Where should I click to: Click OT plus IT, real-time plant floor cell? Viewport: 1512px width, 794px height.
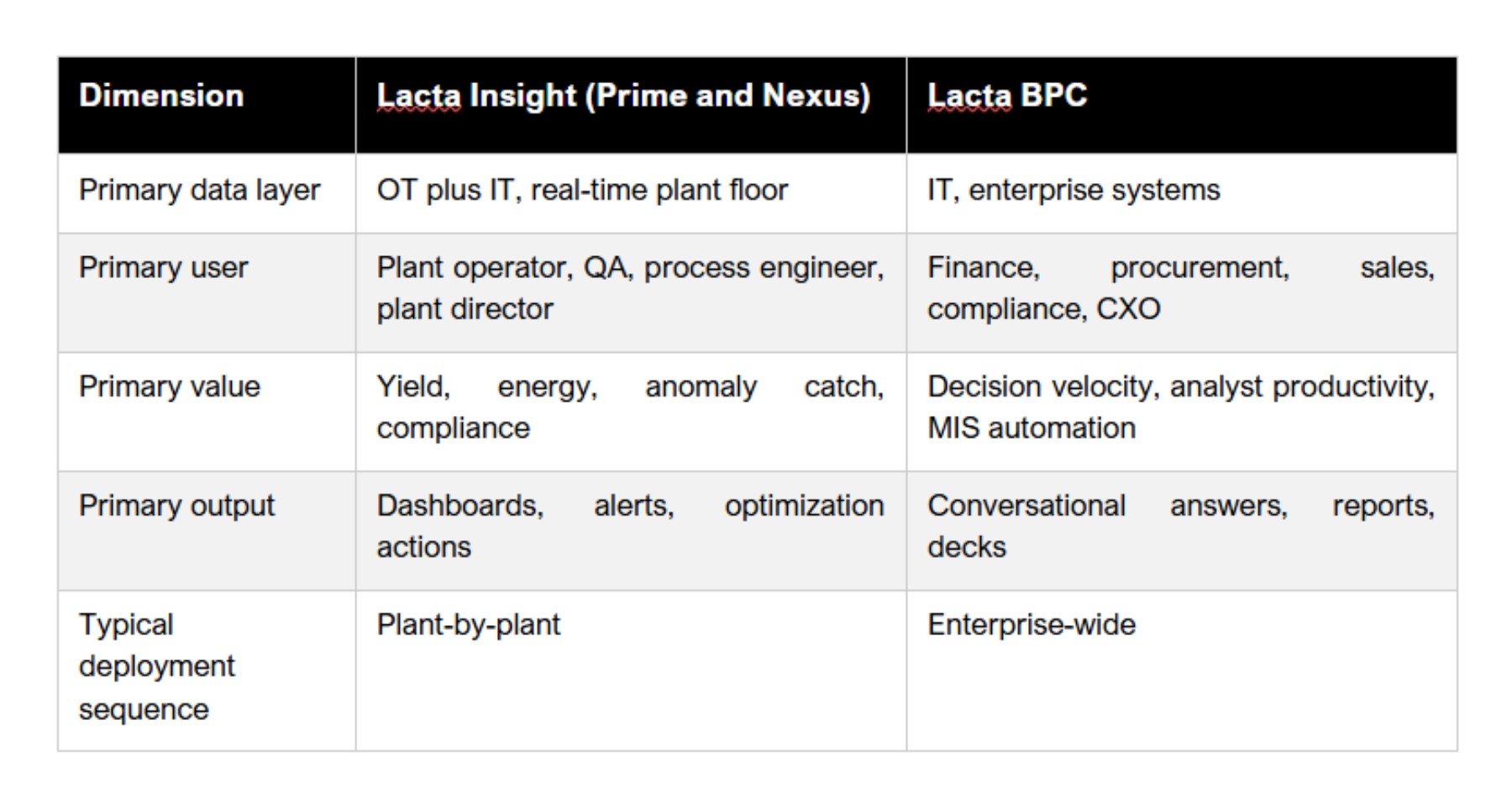click(x=582, y=191)
